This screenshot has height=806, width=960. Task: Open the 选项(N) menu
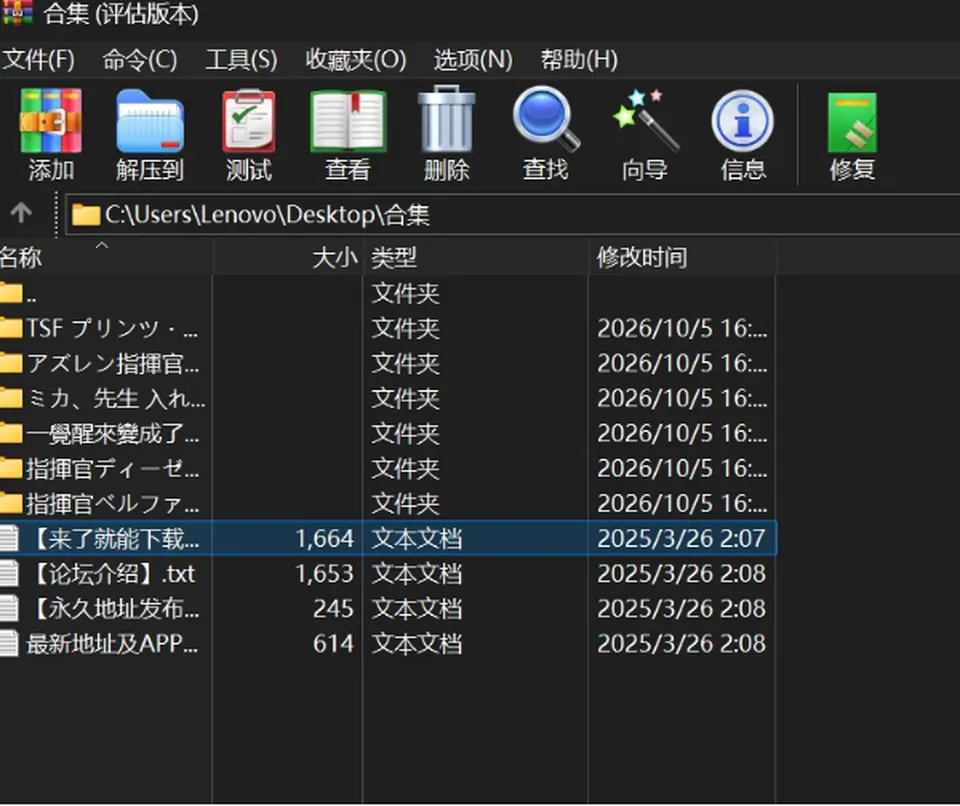(473, 59)
